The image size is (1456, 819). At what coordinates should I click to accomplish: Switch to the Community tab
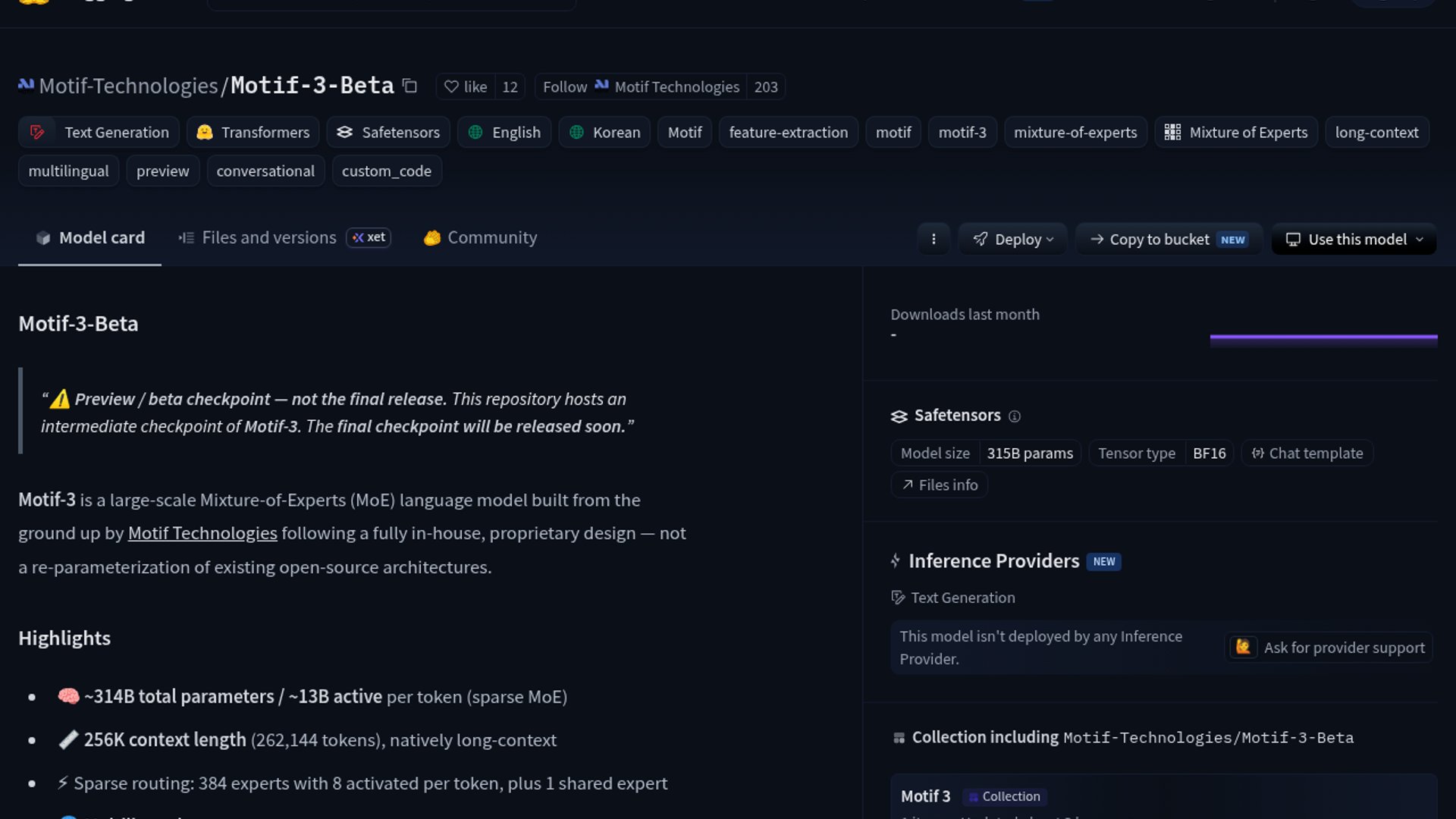[x=480, y=238]
